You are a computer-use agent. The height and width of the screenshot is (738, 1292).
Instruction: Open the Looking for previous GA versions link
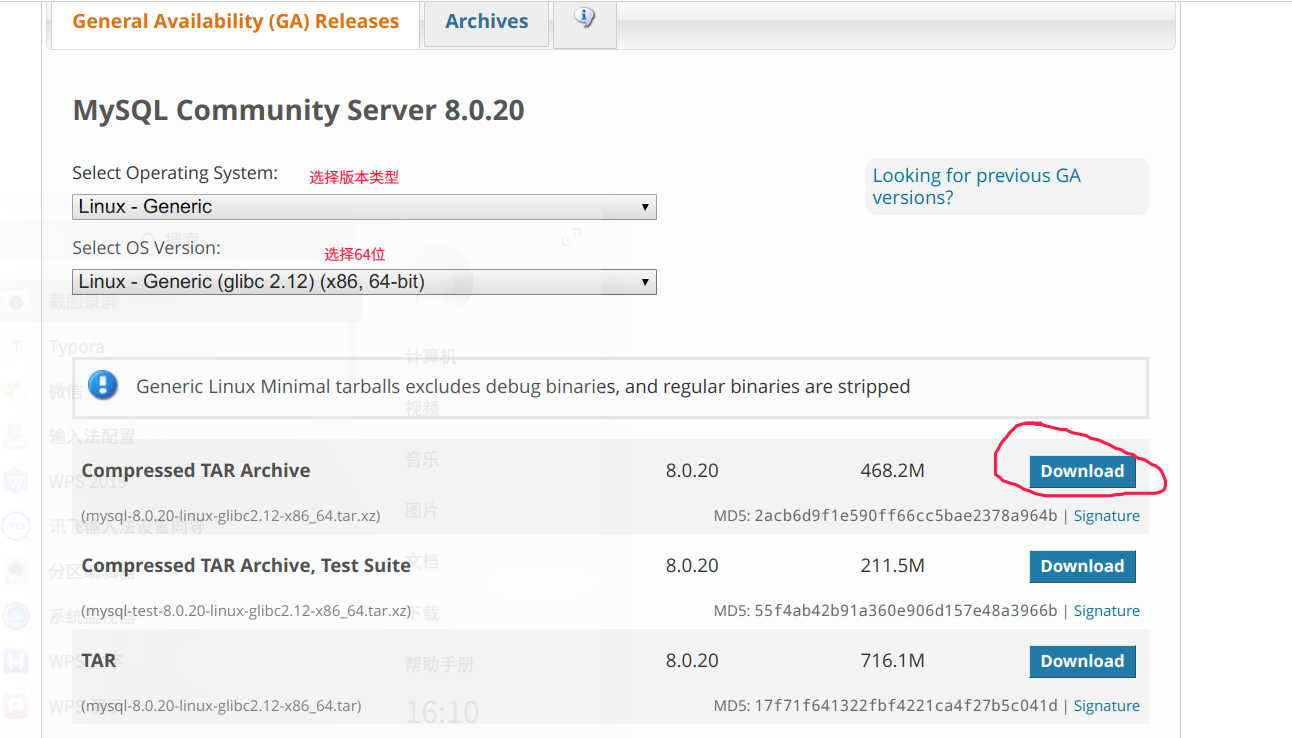(x=976, y=186)
